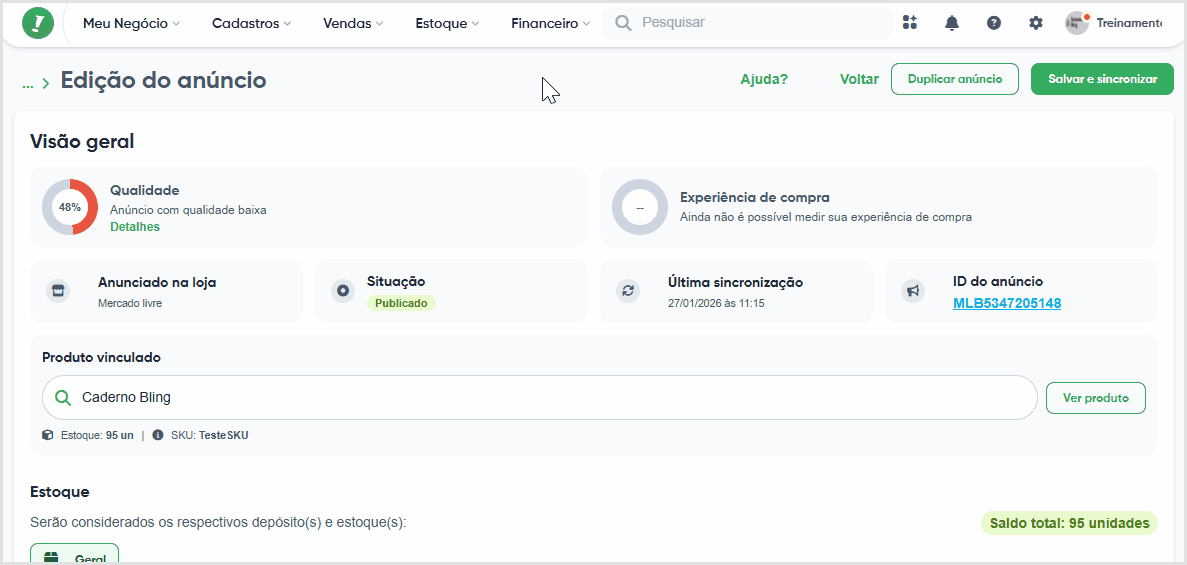This screenshot has width=1187, height=565.
Task: Click the megaphone icon beside ID do anúncio
Action: coord(913,291)
